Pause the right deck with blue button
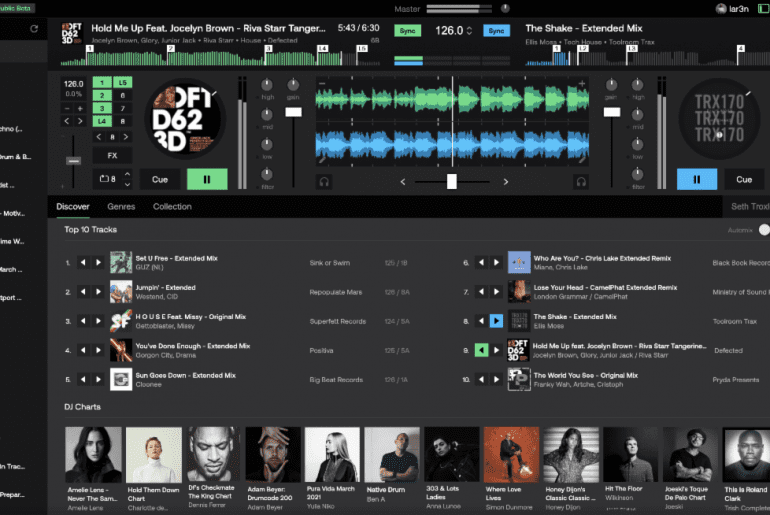This screenshot has height=515, width=770. point(696,179)
